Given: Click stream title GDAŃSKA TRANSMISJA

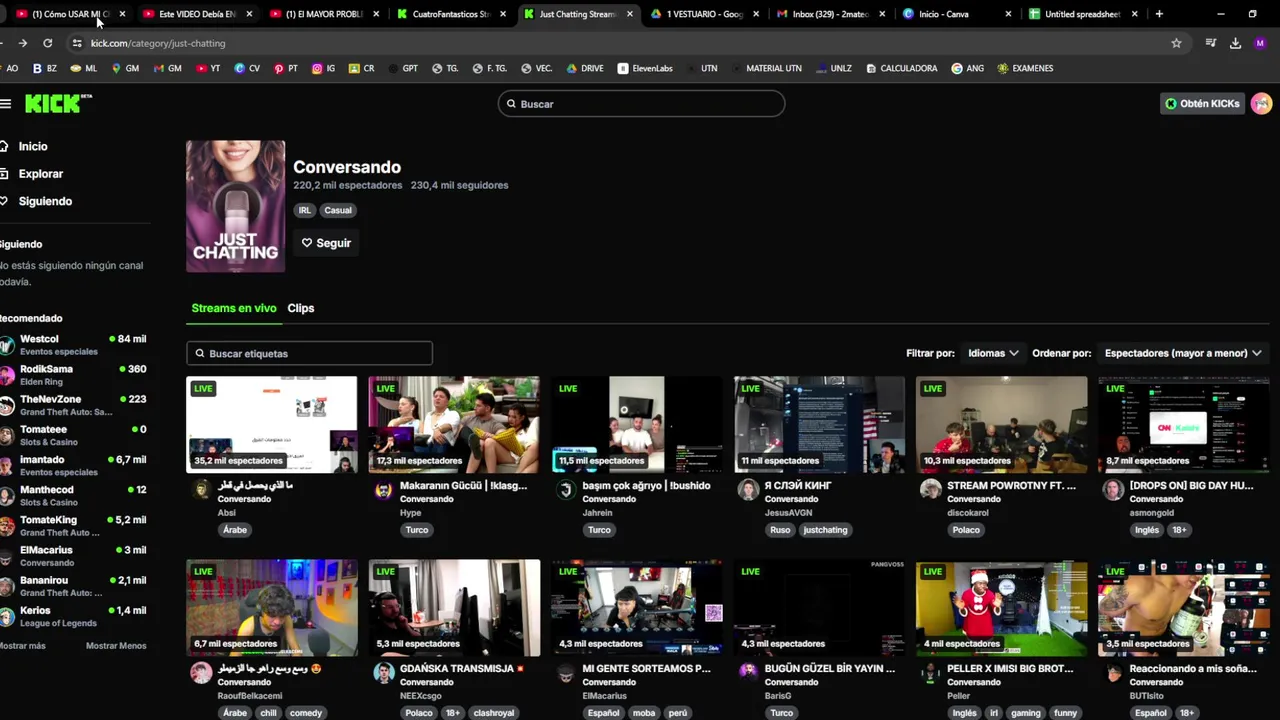Looking at the screenshot, I should point(461,669).
